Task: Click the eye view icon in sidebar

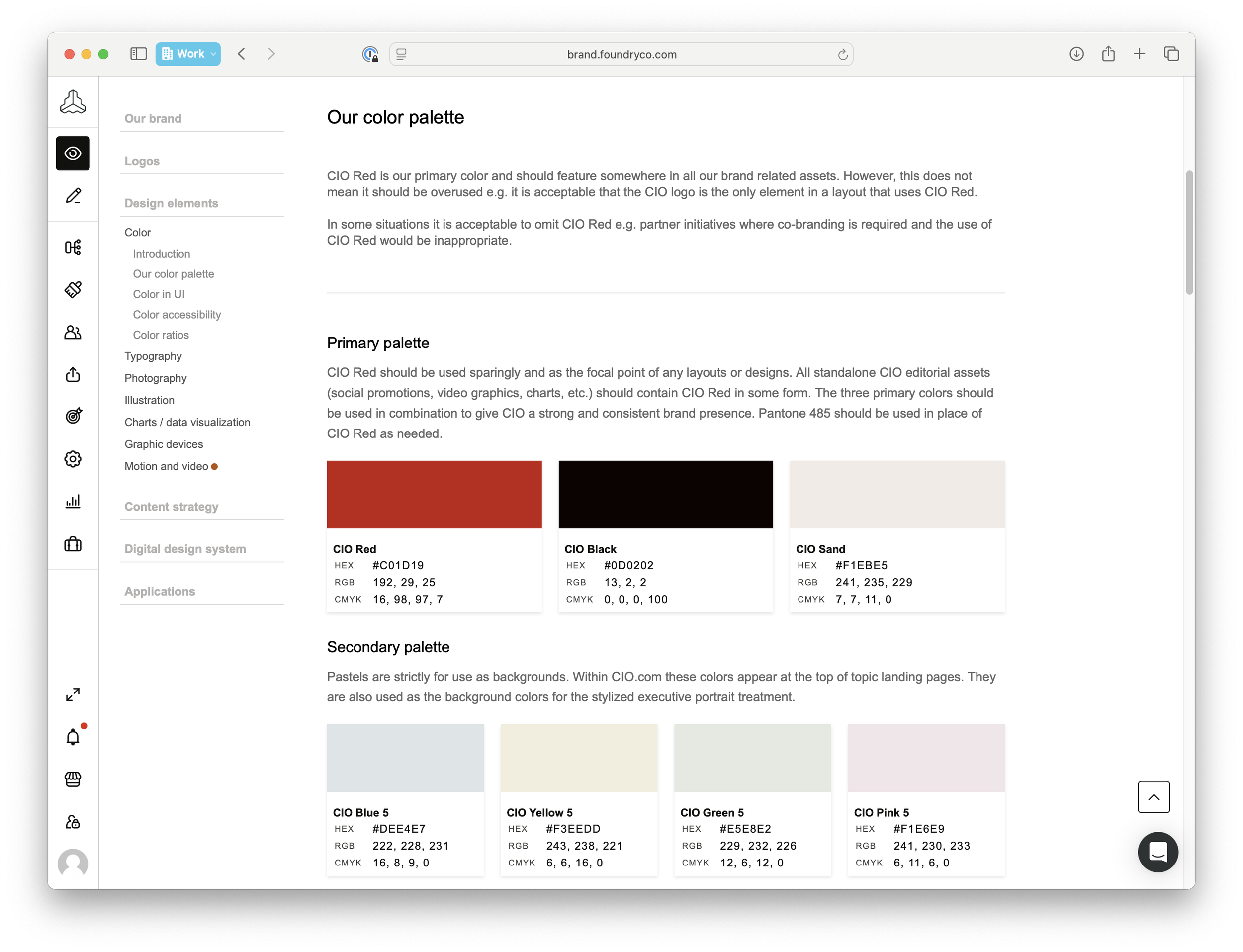Action: (x=73, y=153)
